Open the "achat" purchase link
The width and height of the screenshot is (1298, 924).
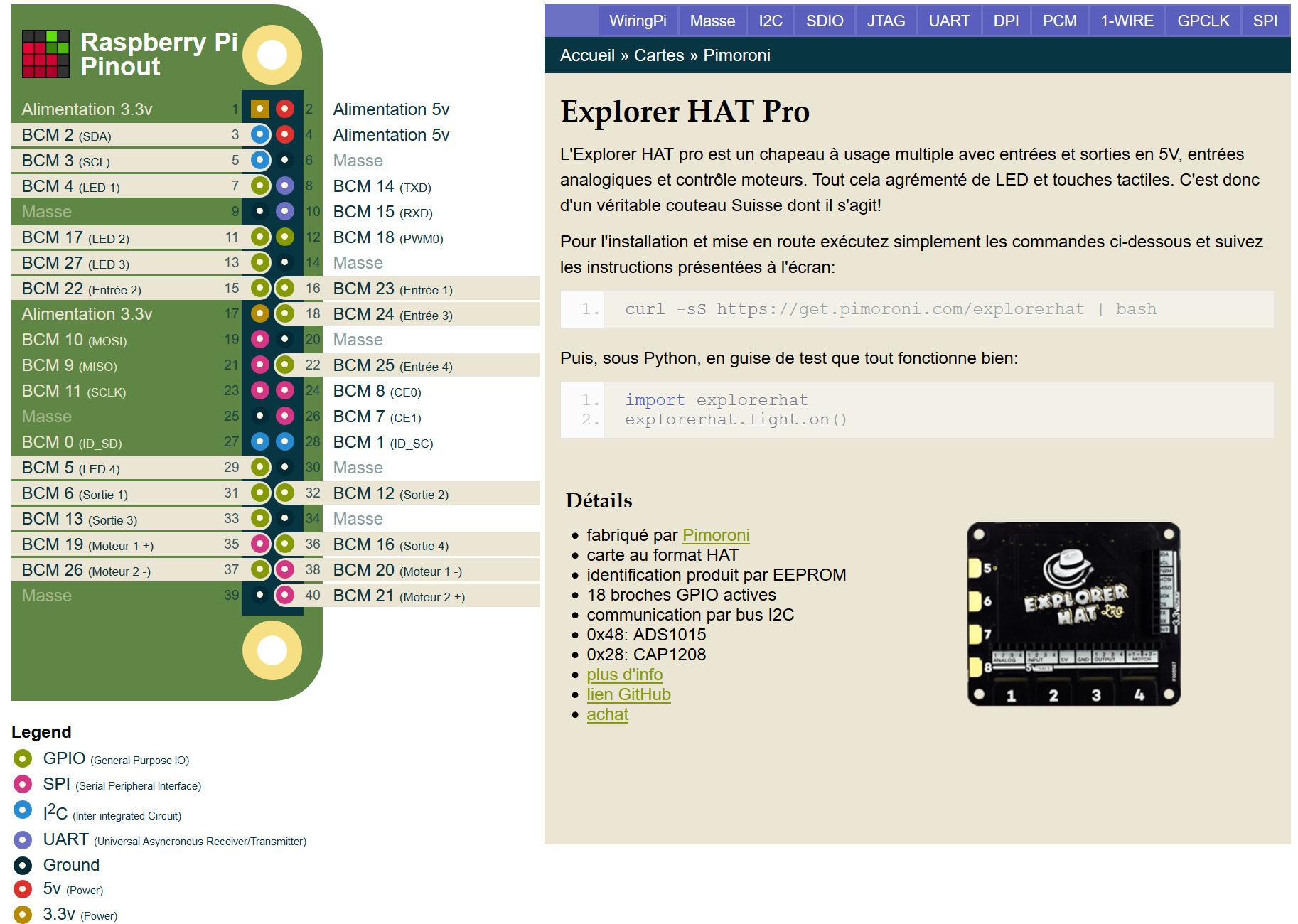(607, 714)
